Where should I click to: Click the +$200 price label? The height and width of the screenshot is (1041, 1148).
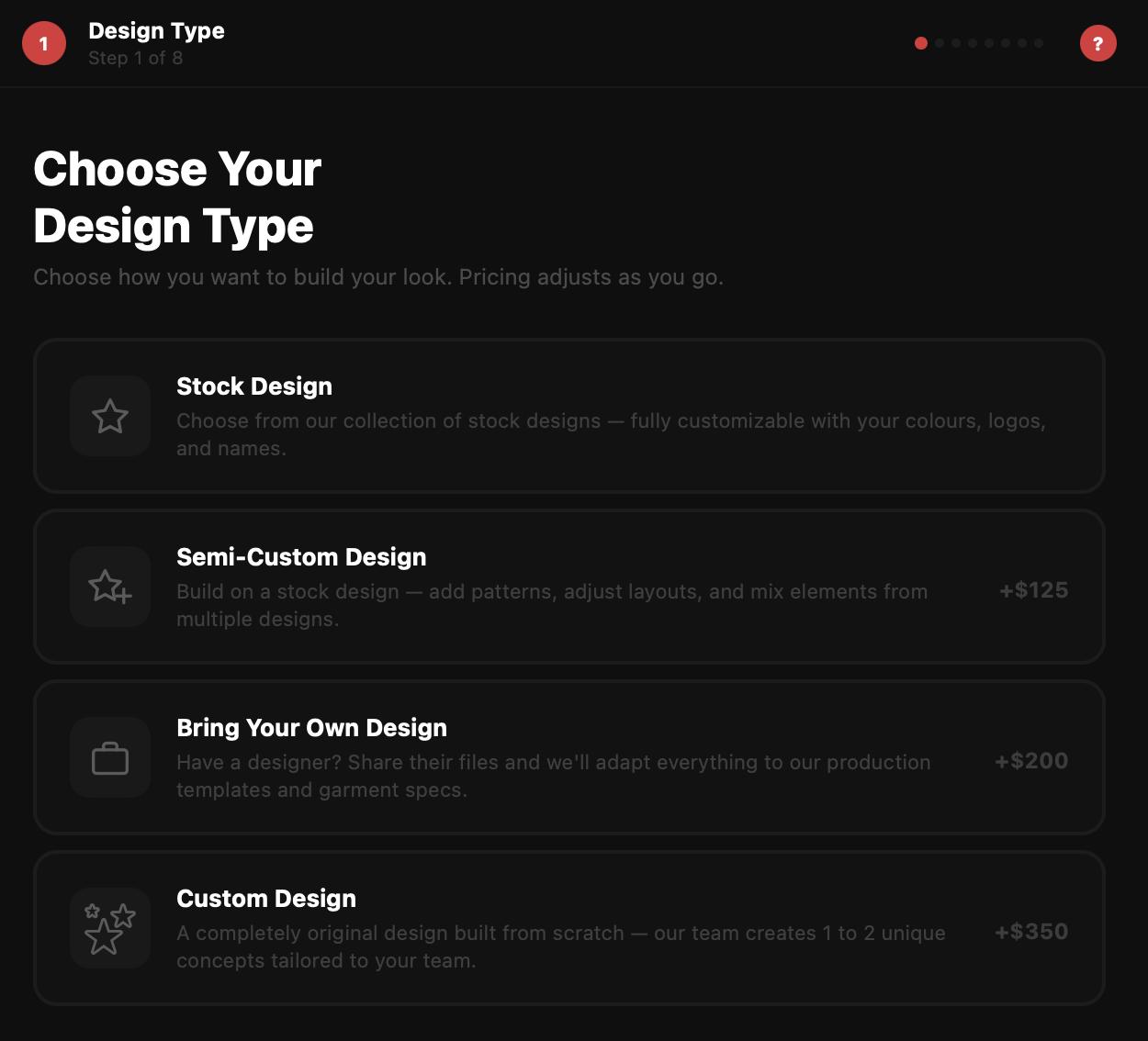tap(1031, 761)
